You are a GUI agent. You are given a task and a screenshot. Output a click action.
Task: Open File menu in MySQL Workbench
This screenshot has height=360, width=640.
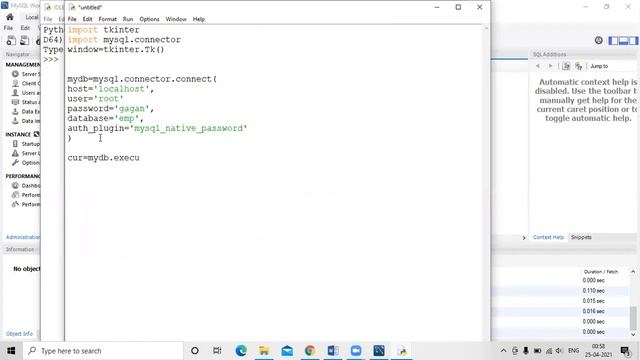(8, 28)
